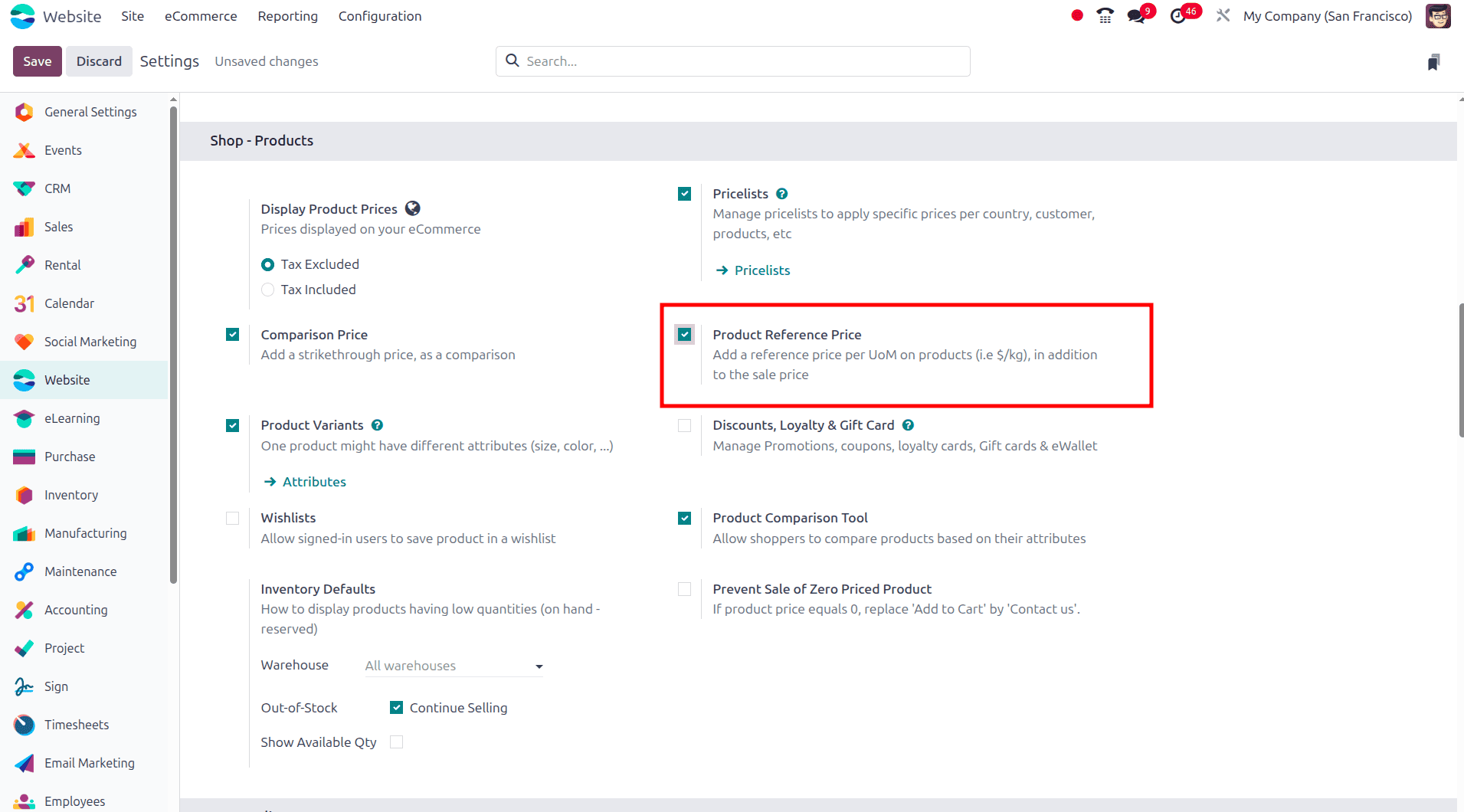Open the Site menu
Screen dimensions: 1464x812
coord(133,16)
